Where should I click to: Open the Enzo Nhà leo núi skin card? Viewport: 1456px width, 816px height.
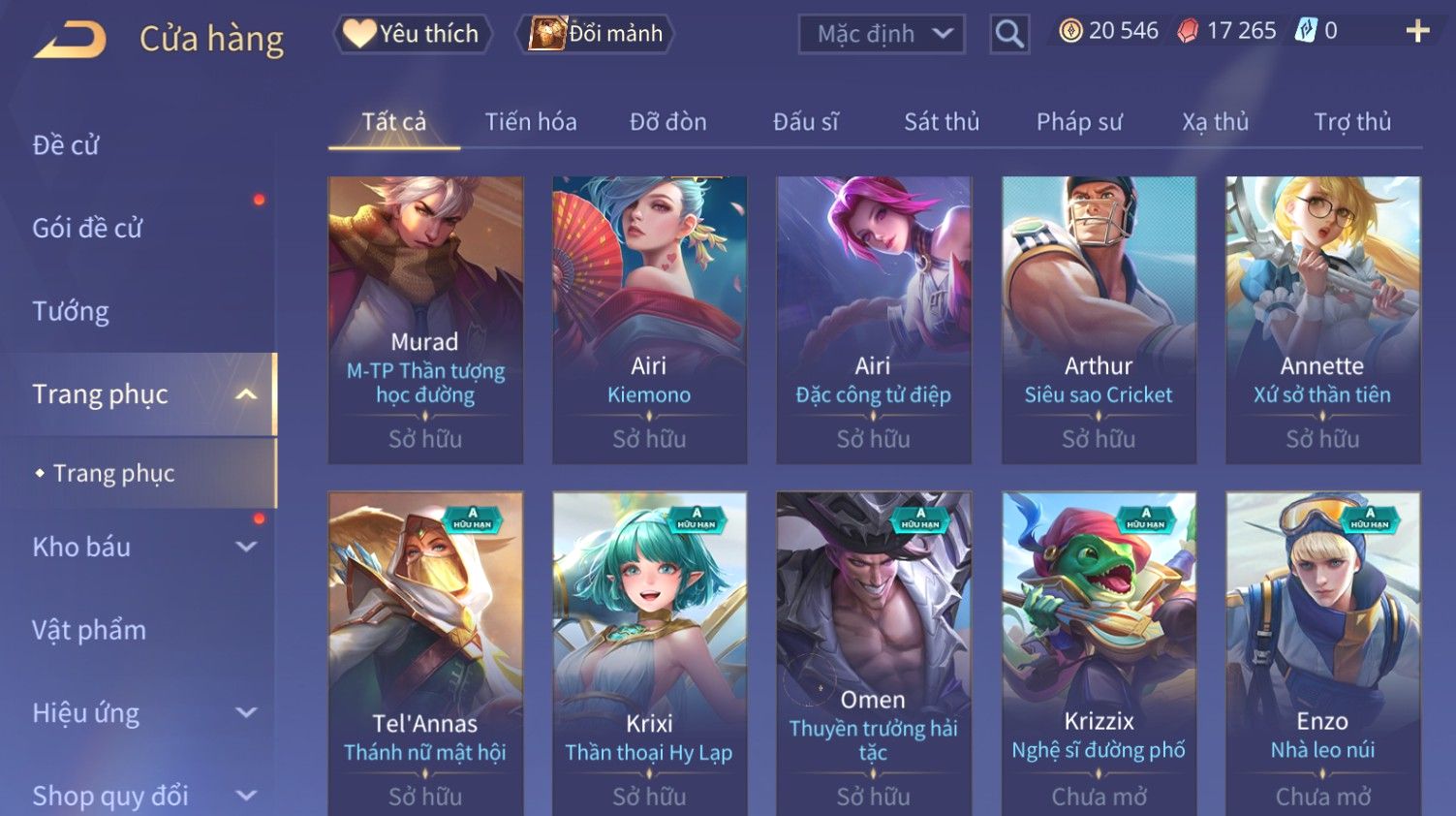pos(1323,653)
